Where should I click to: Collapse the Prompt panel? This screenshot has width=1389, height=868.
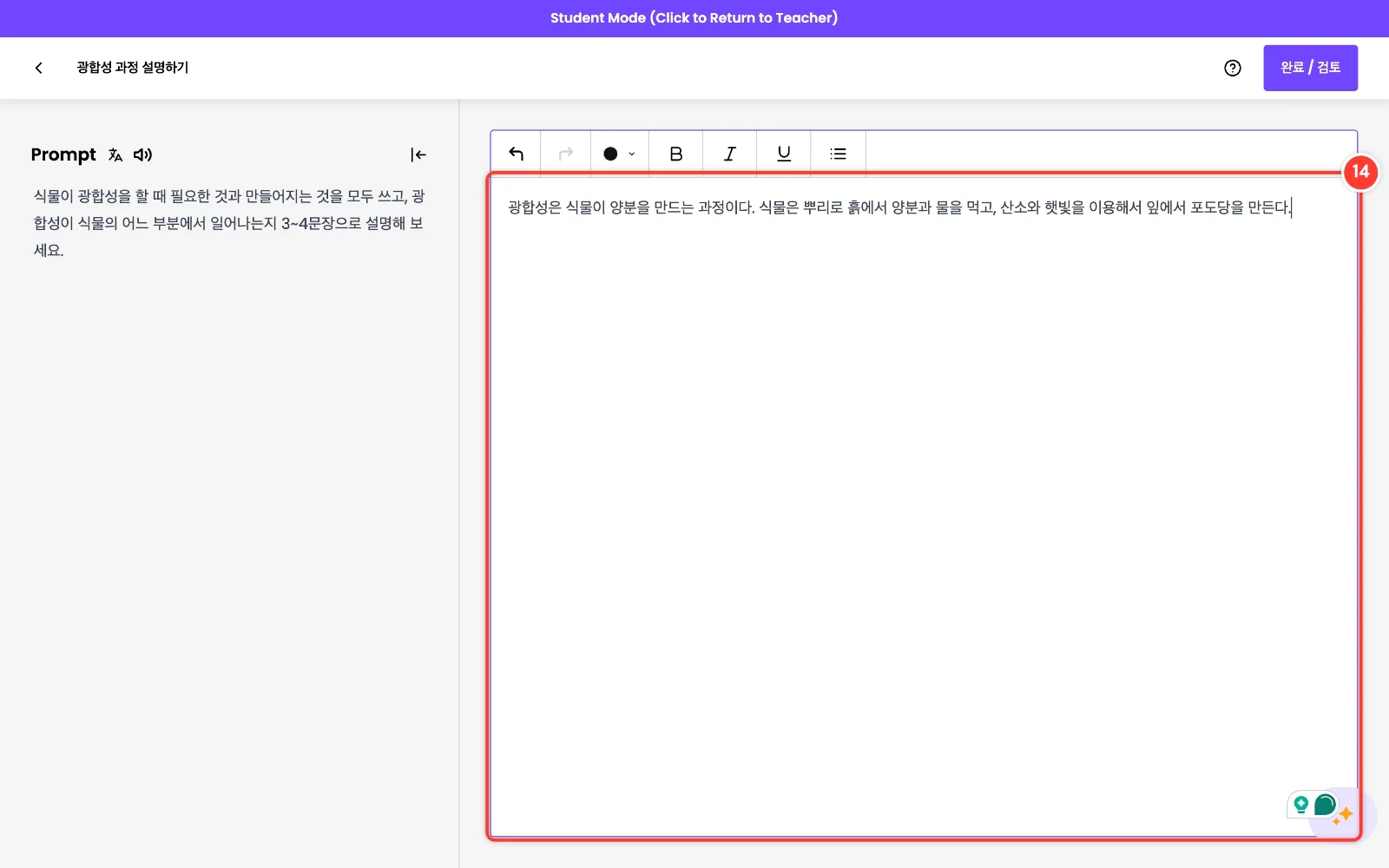point(418,155)
